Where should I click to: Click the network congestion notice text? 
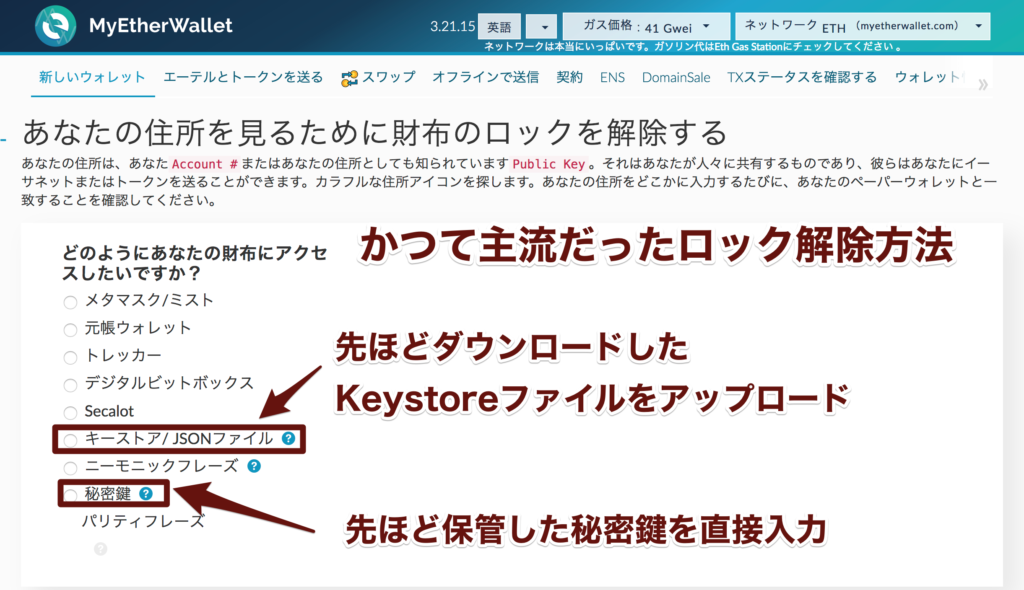point(693,46)
